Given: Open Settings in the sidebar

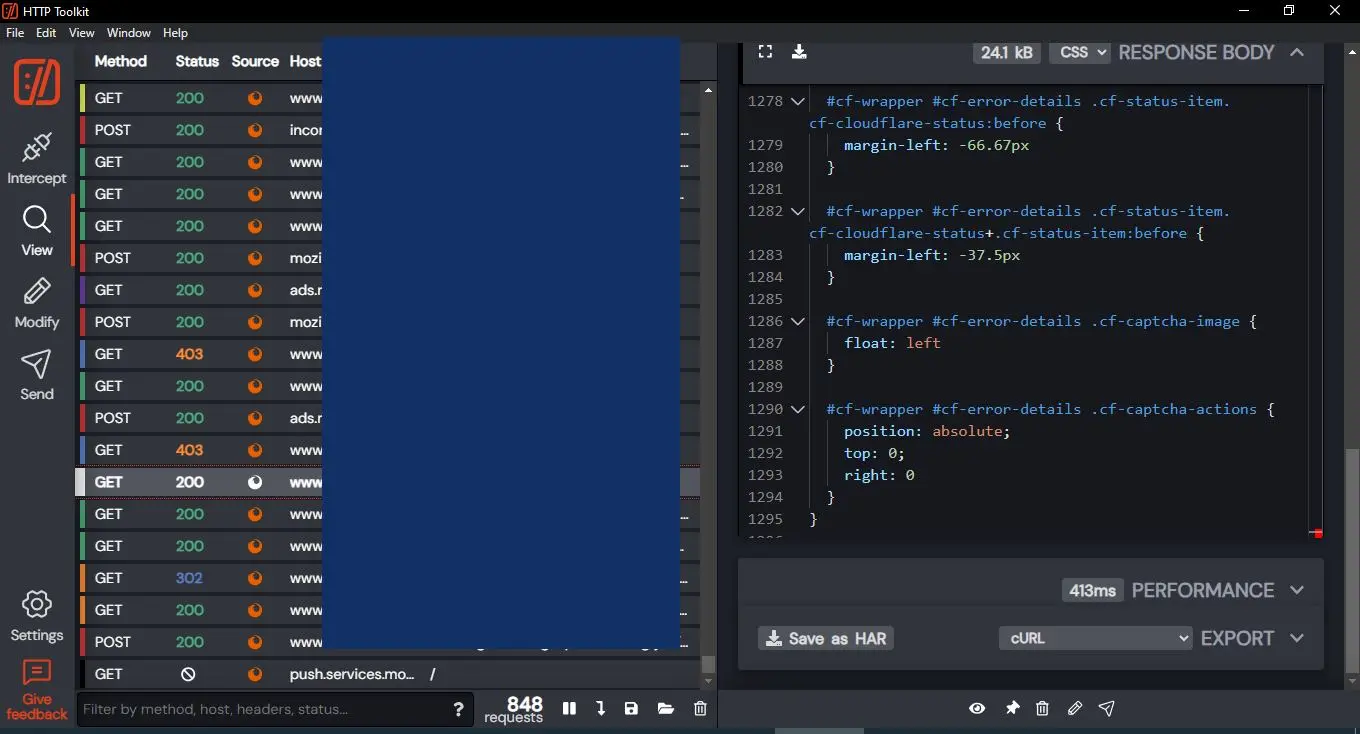Looking at the screenshot, I should [x=37, y=615].
